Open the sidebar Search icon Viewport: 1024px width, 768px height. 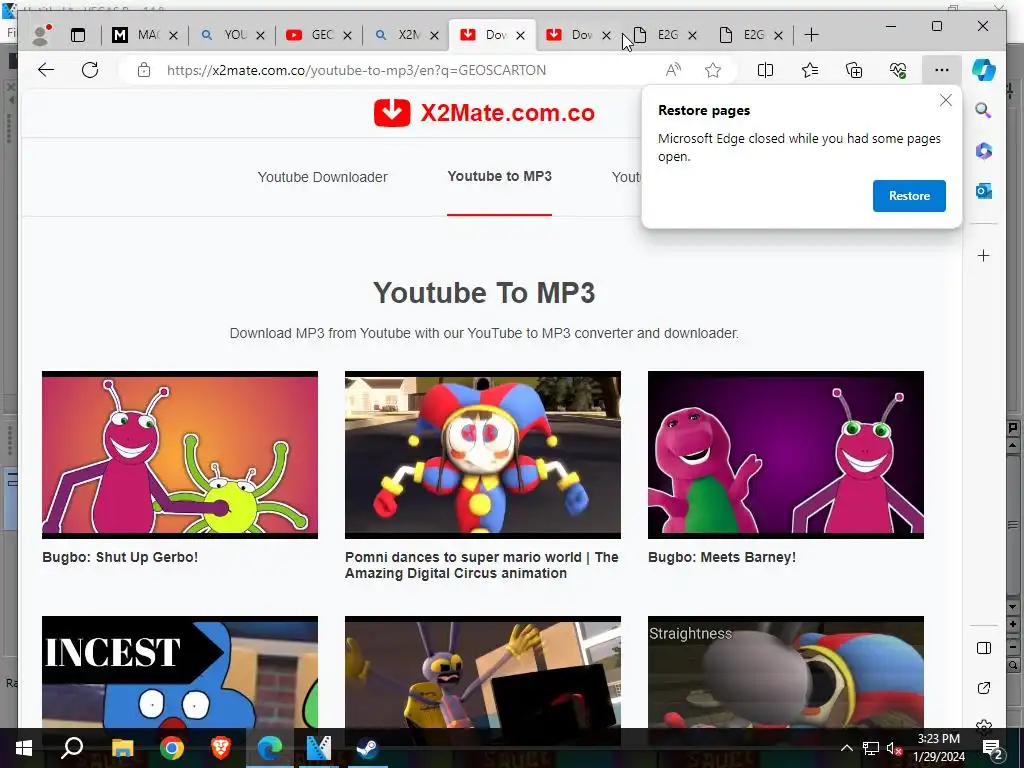(x=984, y=110)
